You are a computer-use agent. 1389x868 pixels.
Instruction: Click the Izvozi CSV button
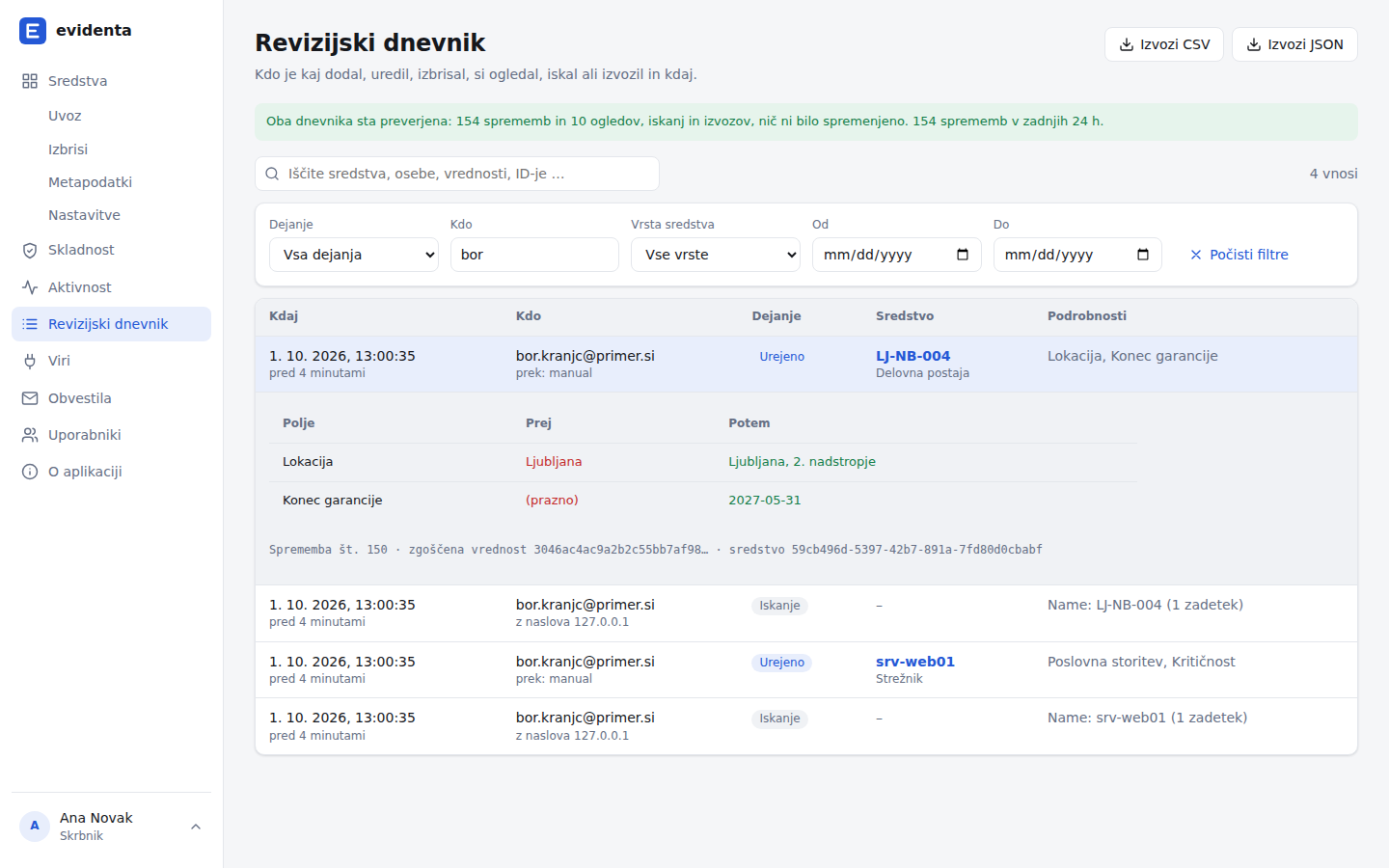tap(1164, 44)
